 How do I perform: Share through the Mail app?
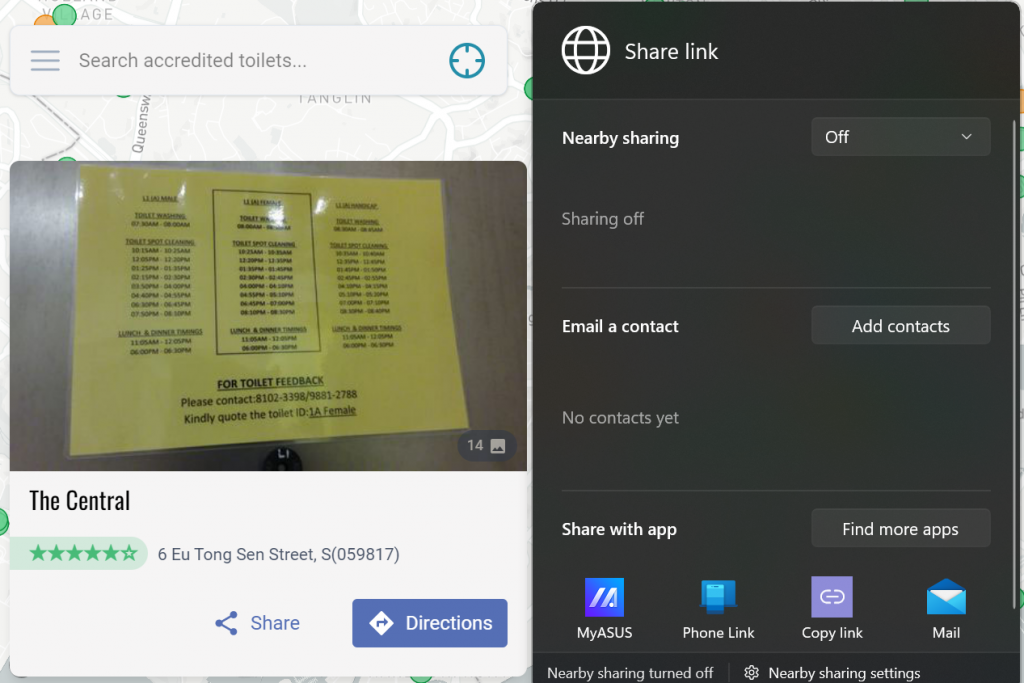pos(946,598)
